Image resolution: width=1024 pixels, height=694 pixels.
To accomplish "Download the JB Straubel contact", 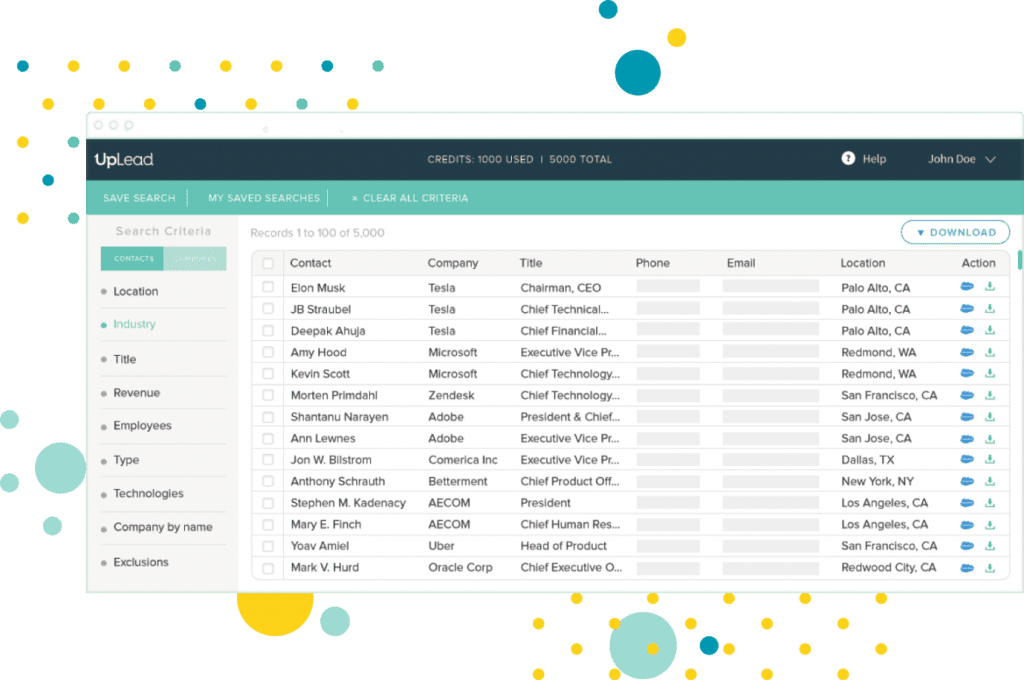I will [990, 308].
